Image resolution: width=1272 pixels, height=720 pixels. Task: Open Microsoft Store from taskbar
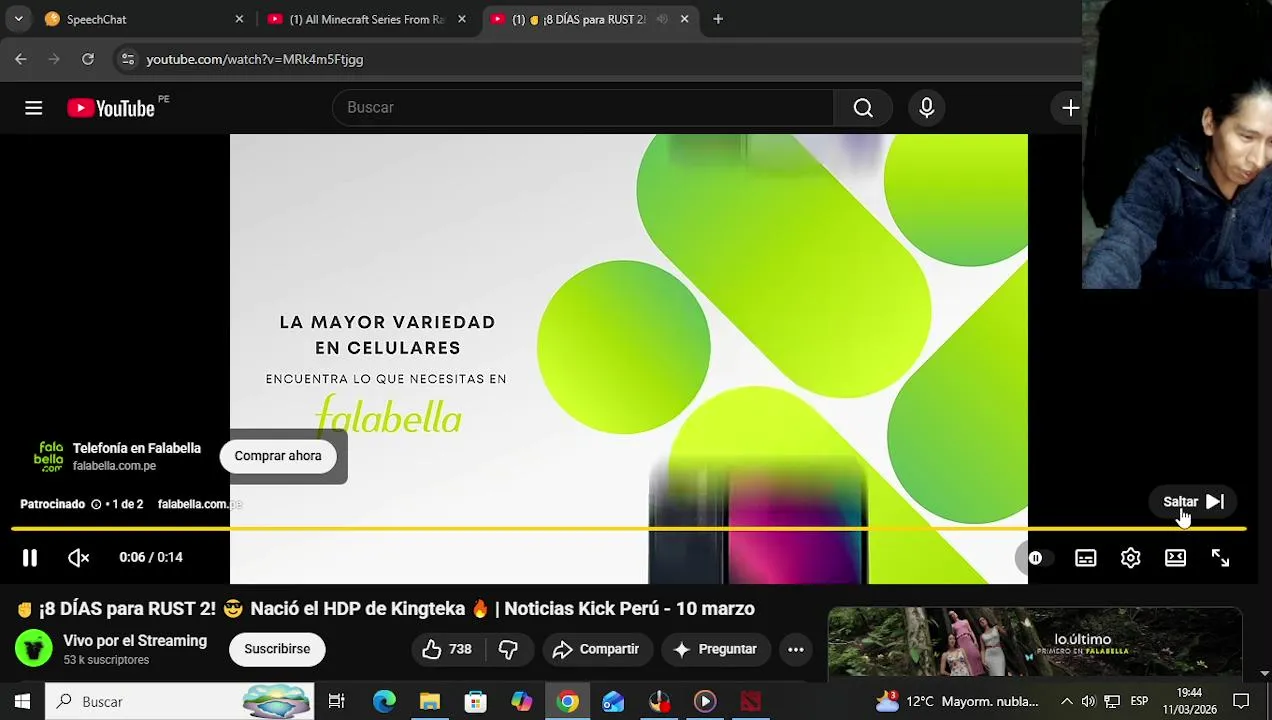point(476,702)
